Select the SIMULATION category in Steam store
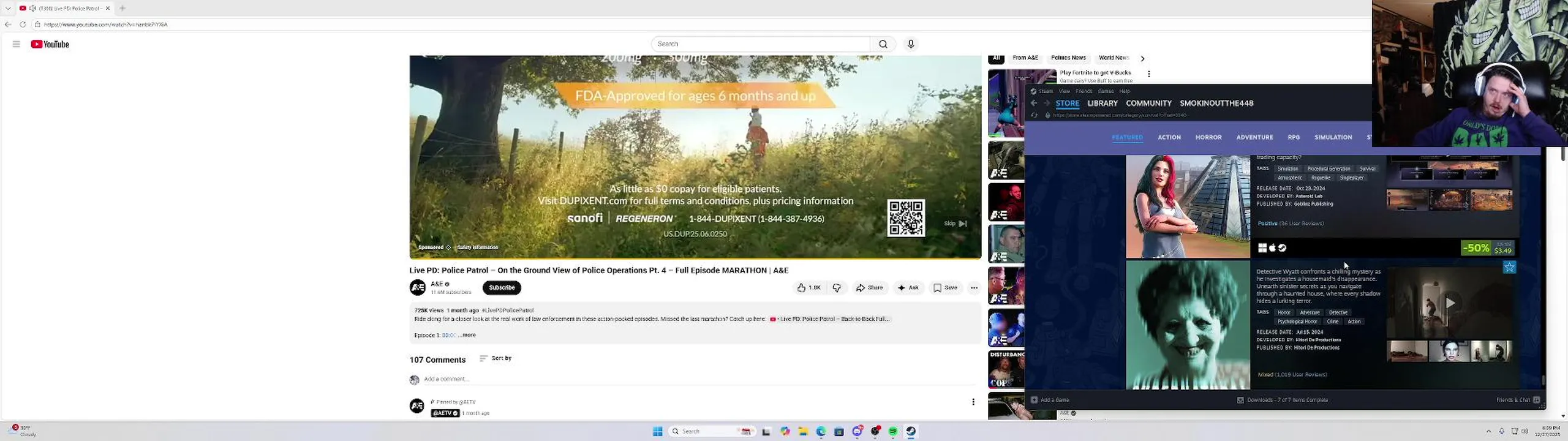Screen dimensions: 1568x441 tap(1333, 137)
